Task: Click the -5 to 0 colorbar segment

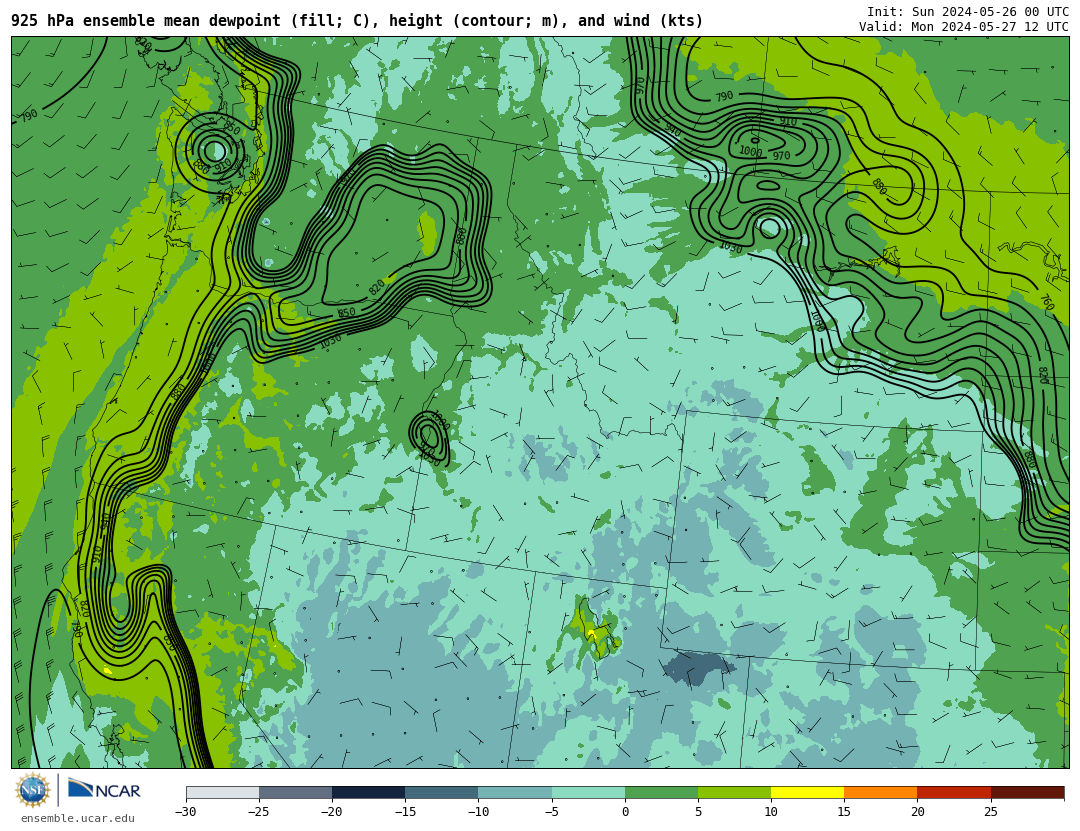Action: pyautogui.click(x=588, y=792)
